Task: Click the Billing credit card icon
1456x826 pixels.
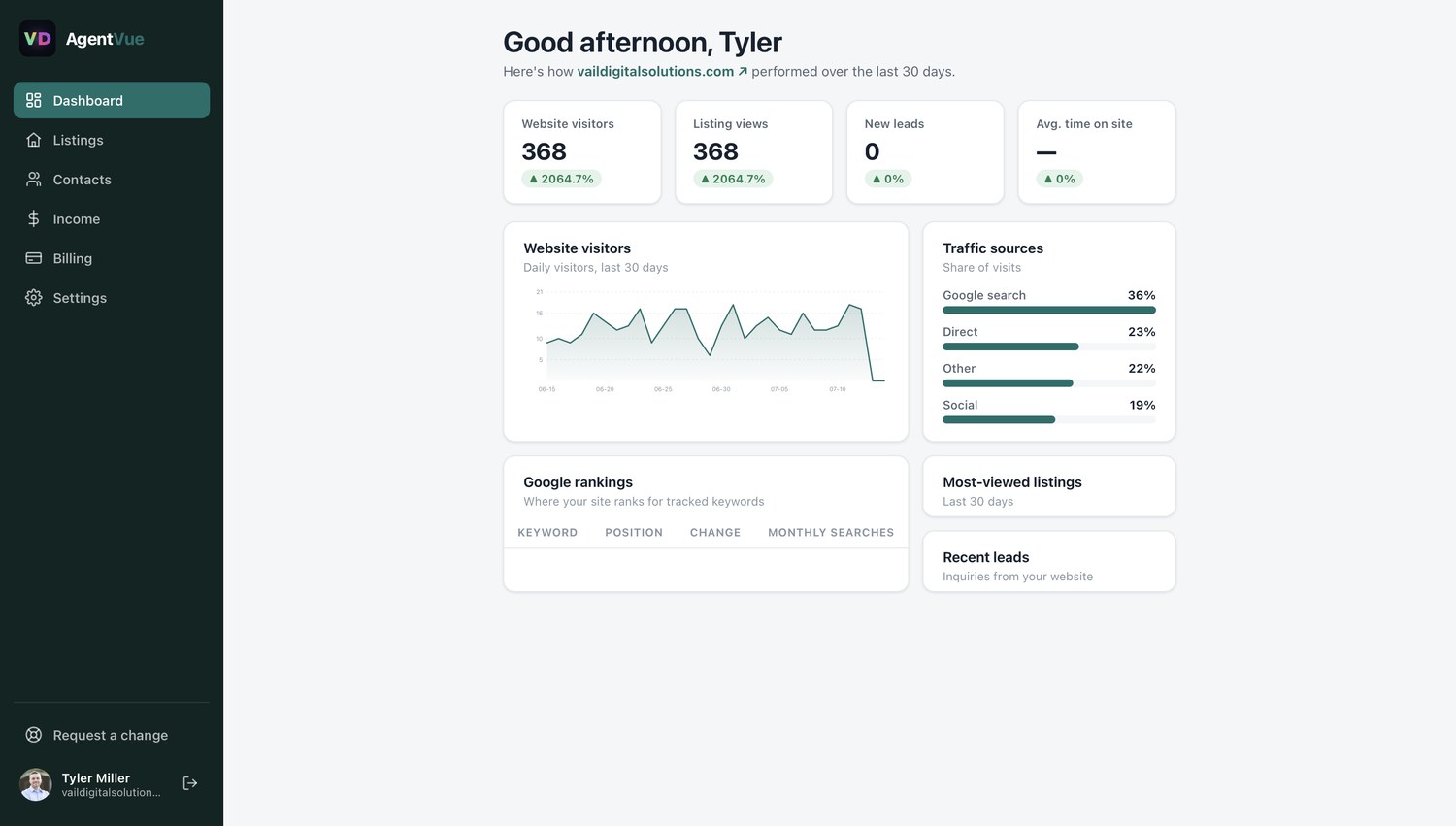Action: coord(34,258)
